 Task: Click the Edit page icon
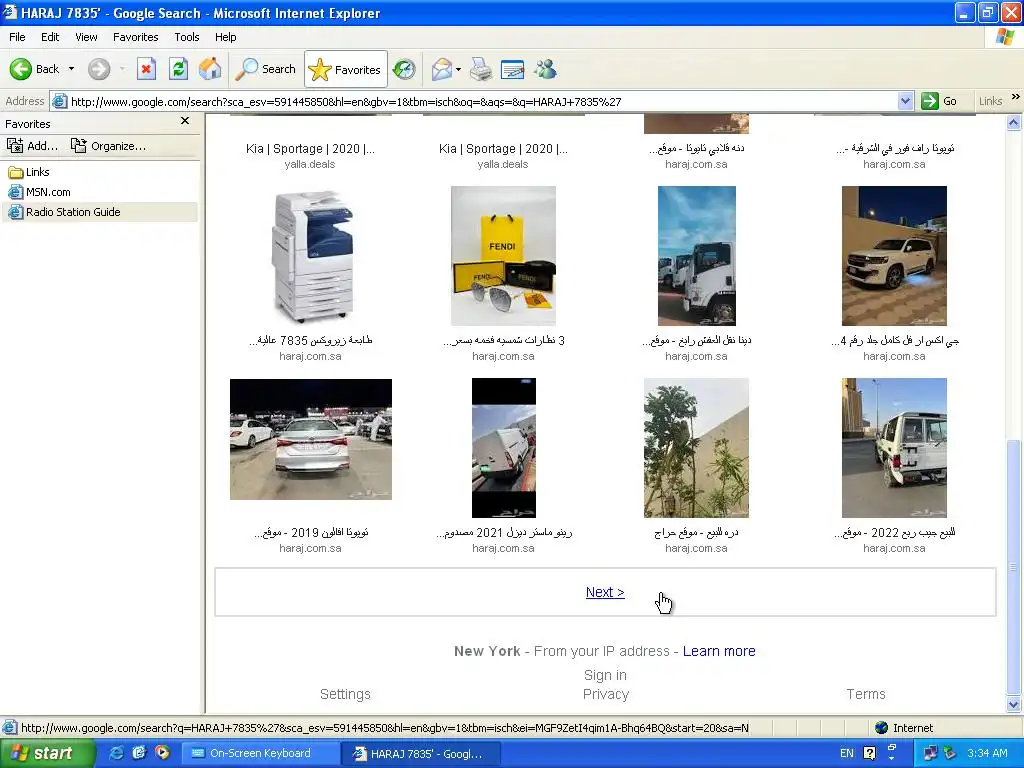pyautogui.click(x=513, y=69)
